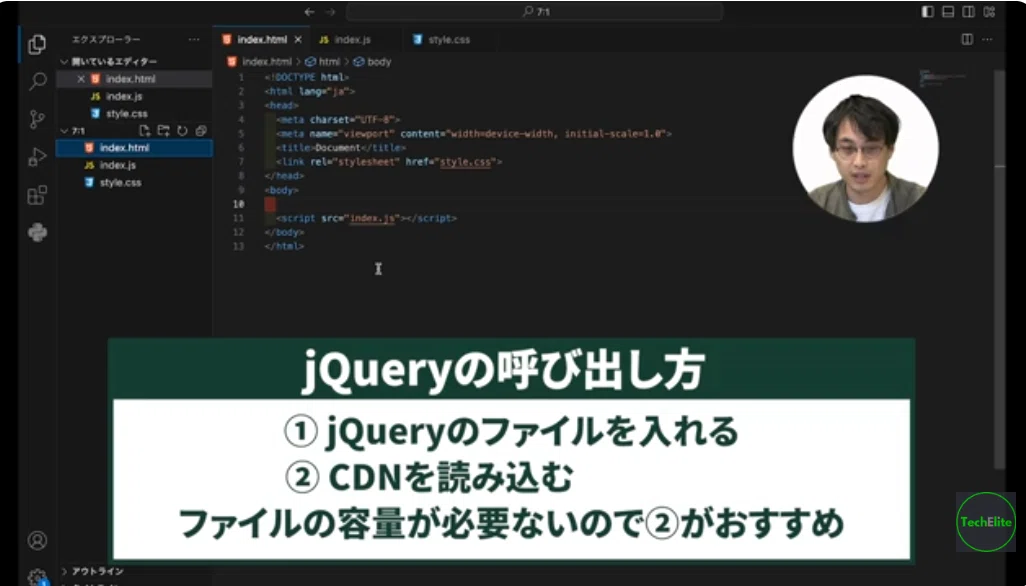Collapse all folders in Explorer
The image size is (1026, 586).
tap(201, 131)
